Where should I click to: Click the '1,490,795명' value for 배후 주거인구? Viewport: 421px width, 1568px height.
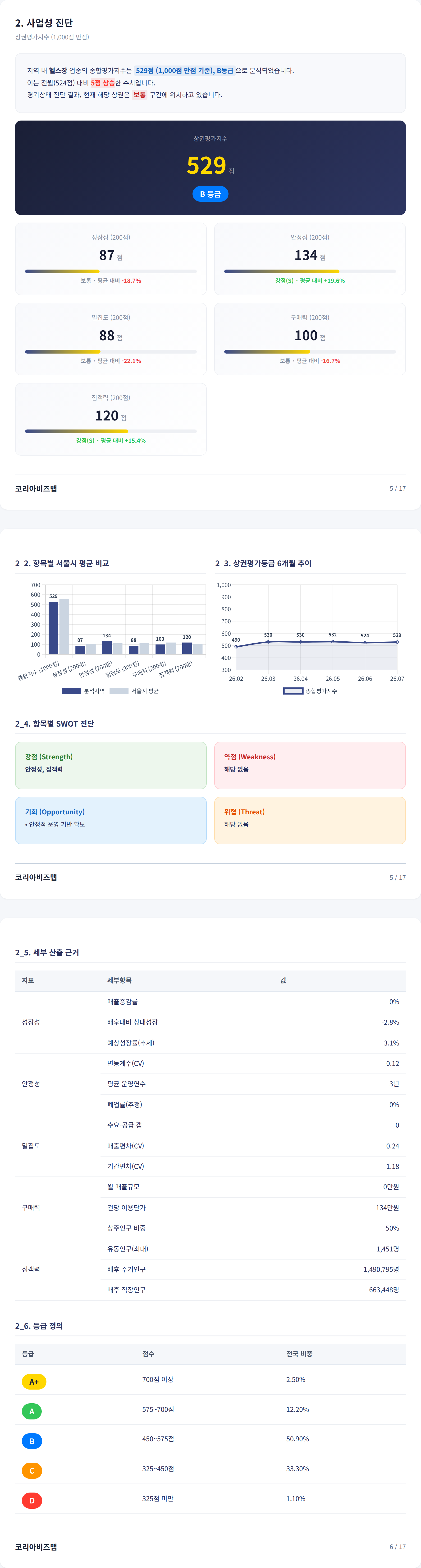[x=381, y=1270]
